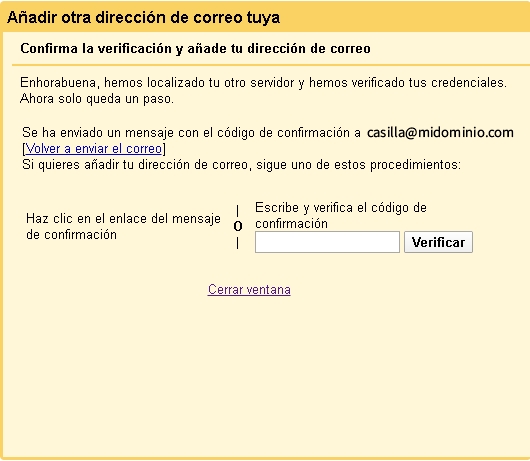Select the casilla@midominio.com email address text
530x461 pixels.
click(440, 132)
